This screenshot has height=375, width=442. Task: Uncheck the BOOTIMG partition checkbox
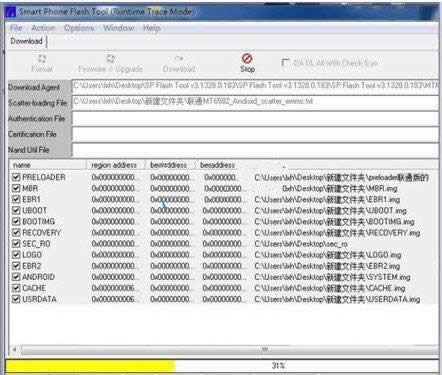(16, 221)
